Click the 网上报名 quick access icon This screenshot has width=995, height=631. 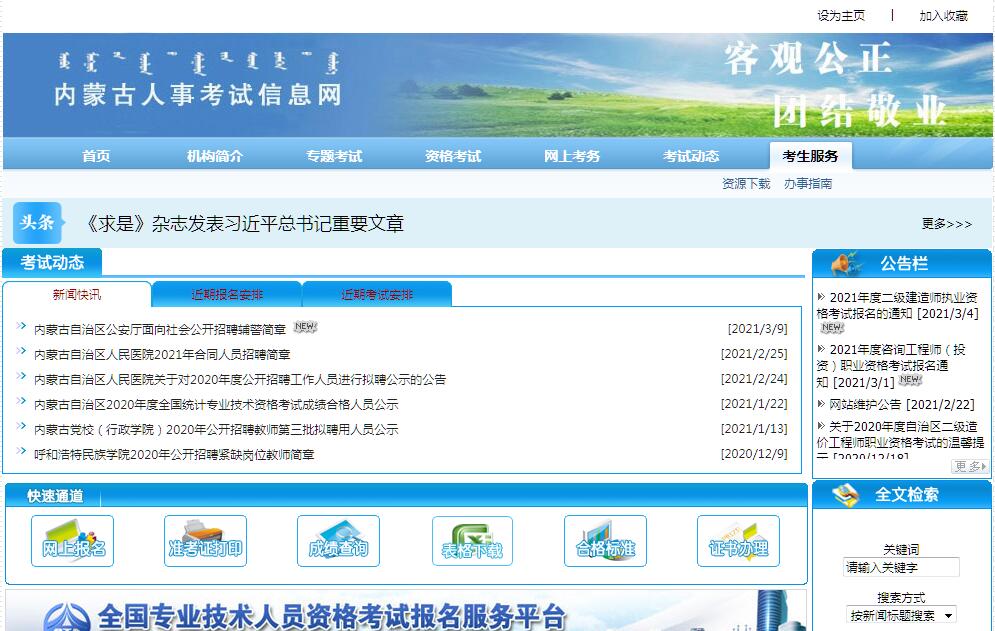tap(72, 541)
